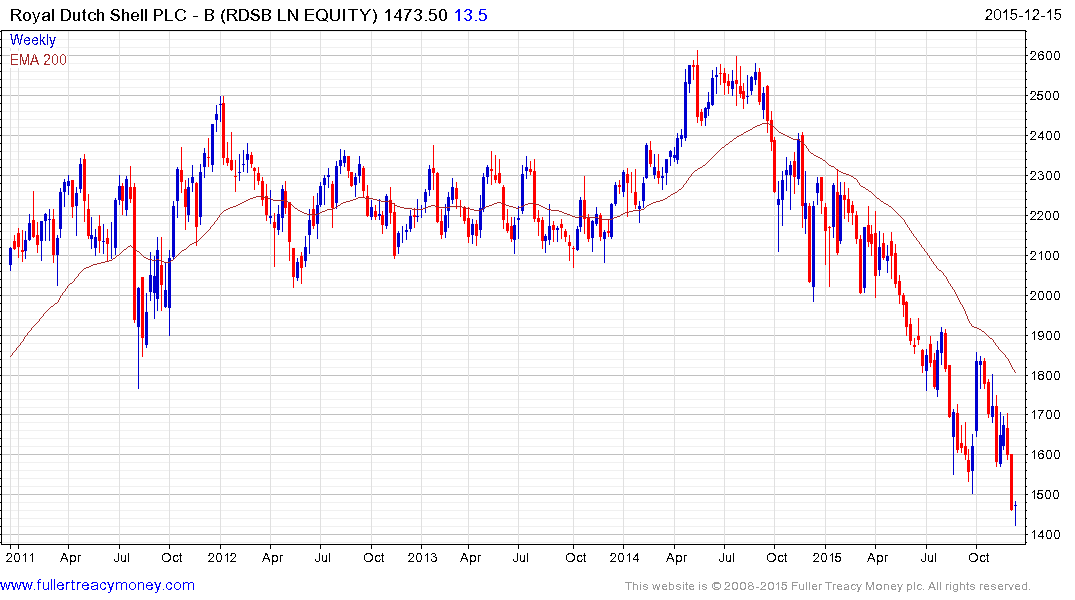Click the 1400 price axis label
The width and height of the screenshot is (1075, 600).
[x=1045, y=534]
